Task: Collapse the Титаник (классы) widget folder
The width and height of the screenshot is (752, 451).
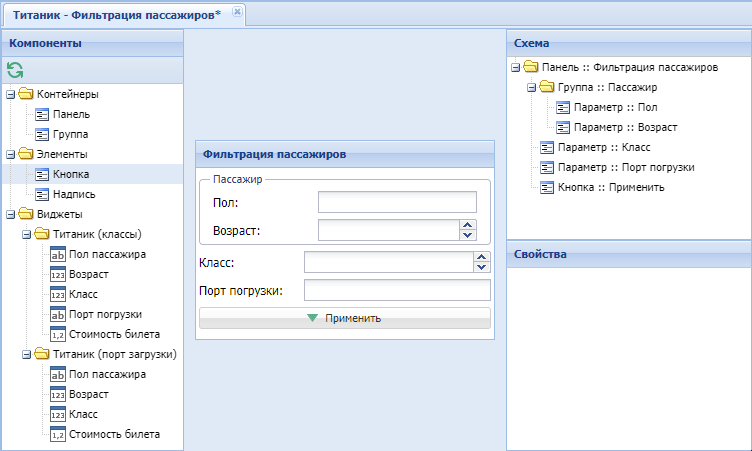Action: pyautogui.click(x=25, y=234)
